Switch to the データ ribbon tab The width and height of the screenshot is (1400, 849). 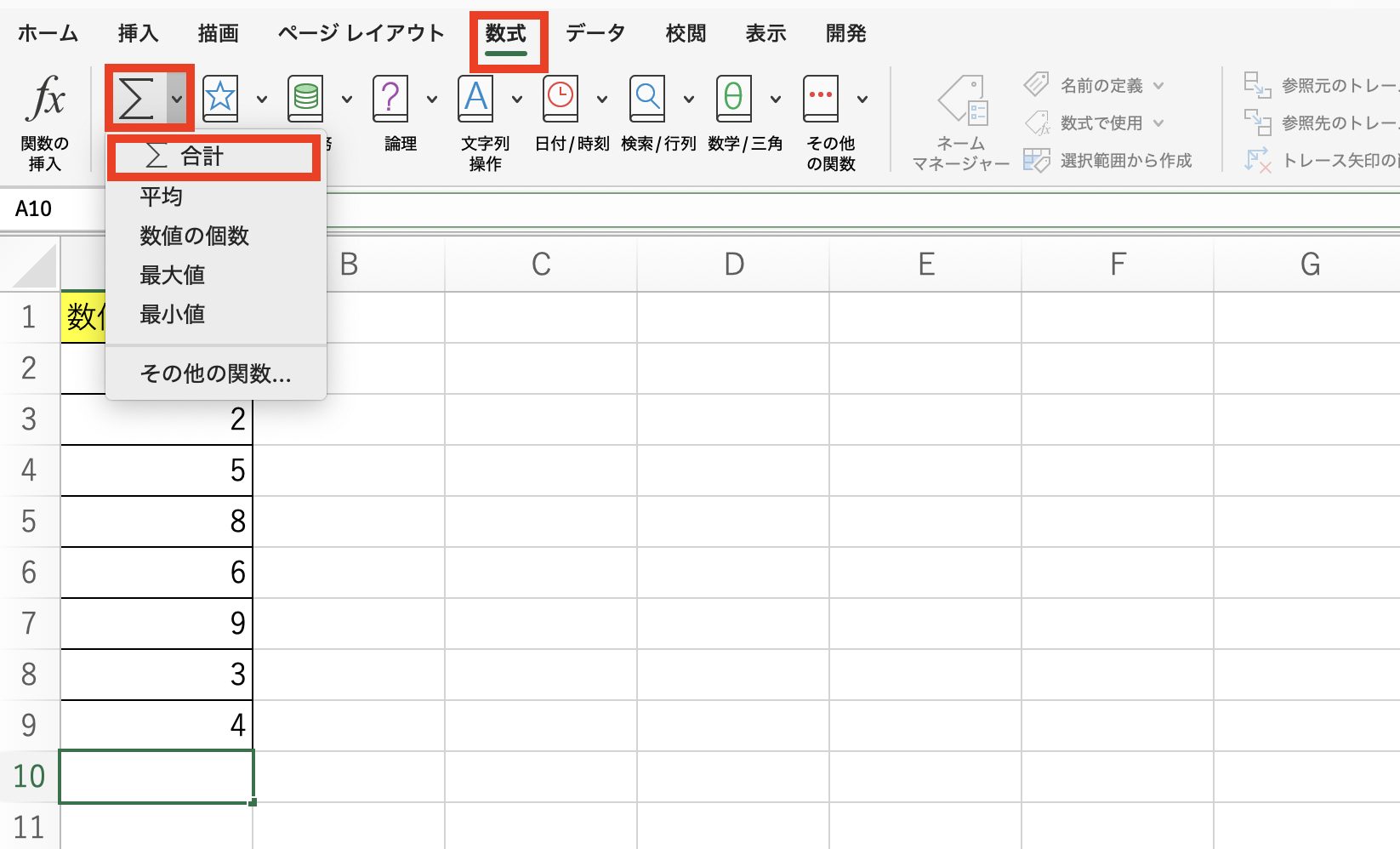[x=595, y=33]
